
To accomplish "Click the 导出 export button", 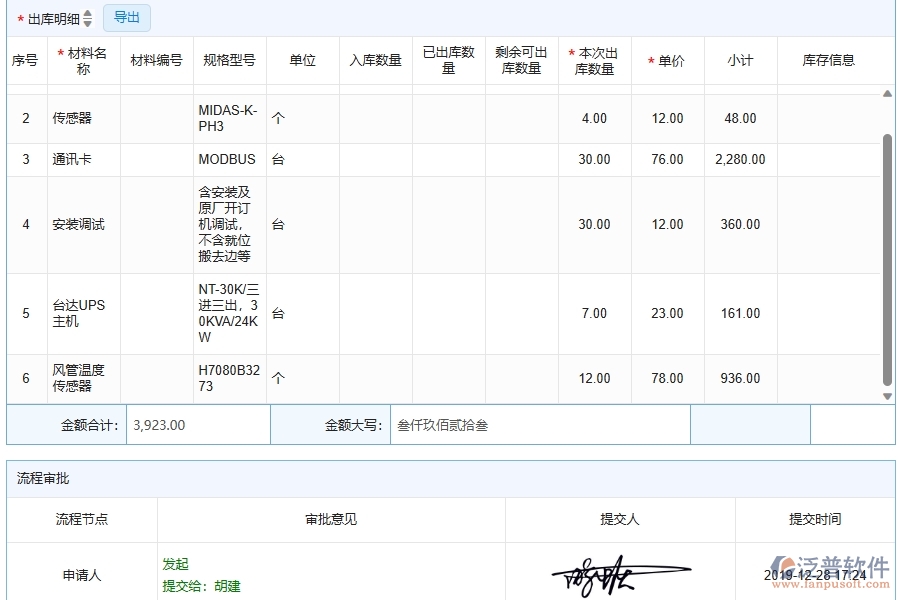I will click(x=126, y=17).
